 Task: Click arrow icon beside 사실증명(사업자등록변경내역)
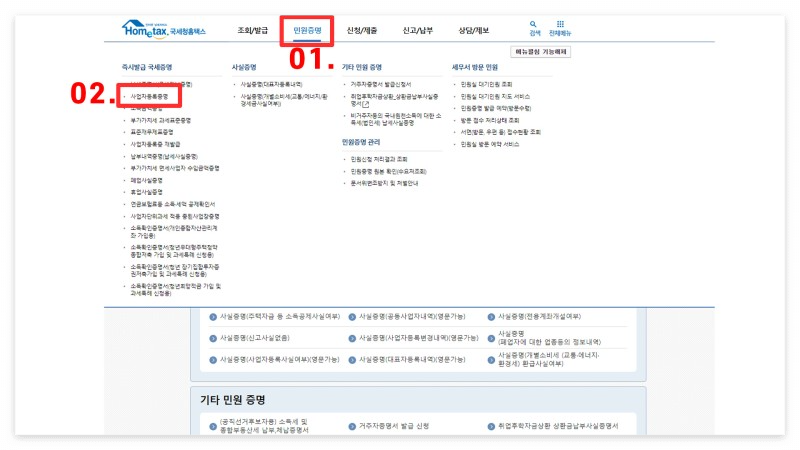[x=352, y=338]
